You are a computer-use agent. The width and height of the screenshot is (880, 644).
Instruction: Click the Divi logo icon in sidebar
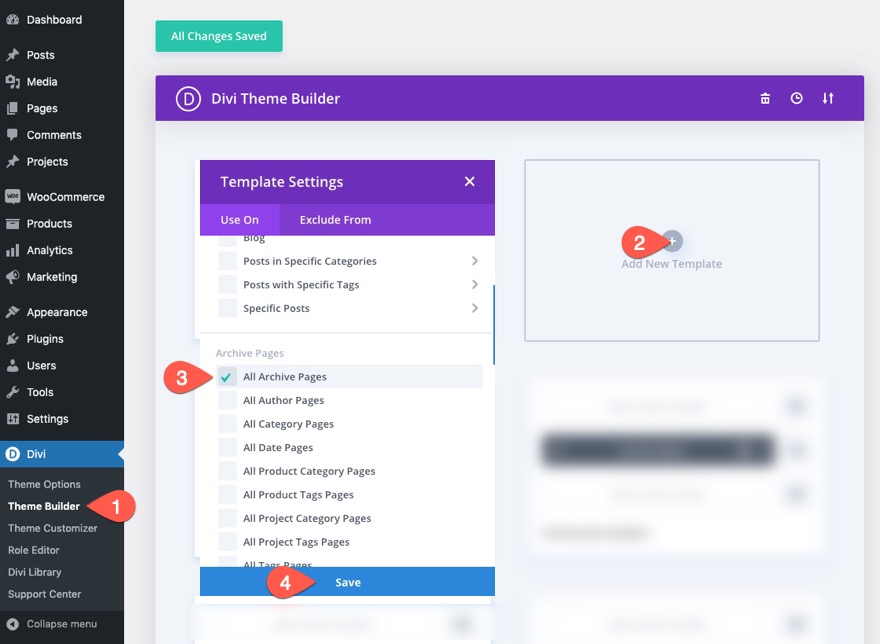[x=12, y=454]
